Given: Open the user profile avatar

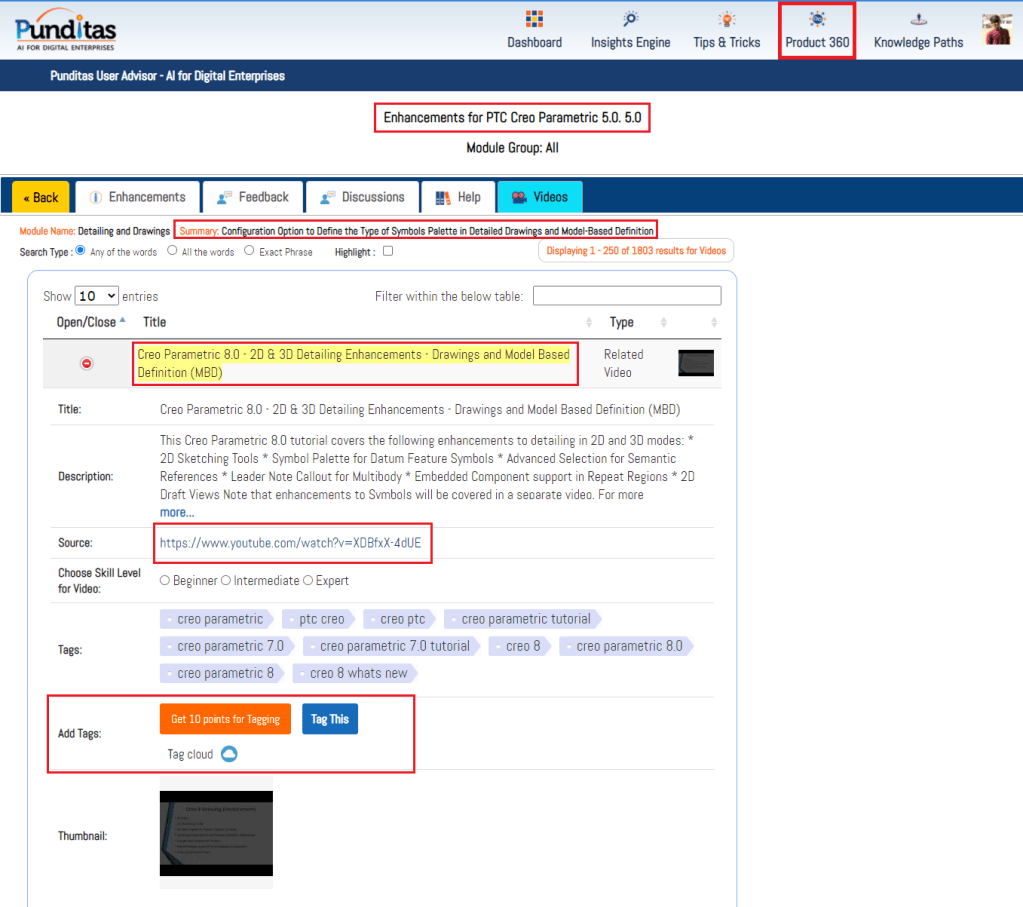Looking at the screenshot, I should (x=997, y=29).
